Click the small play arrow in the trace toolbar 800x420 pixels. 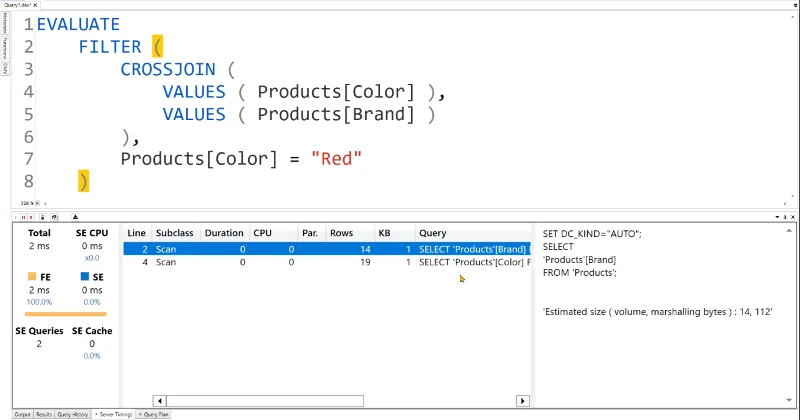pos(16,217)
